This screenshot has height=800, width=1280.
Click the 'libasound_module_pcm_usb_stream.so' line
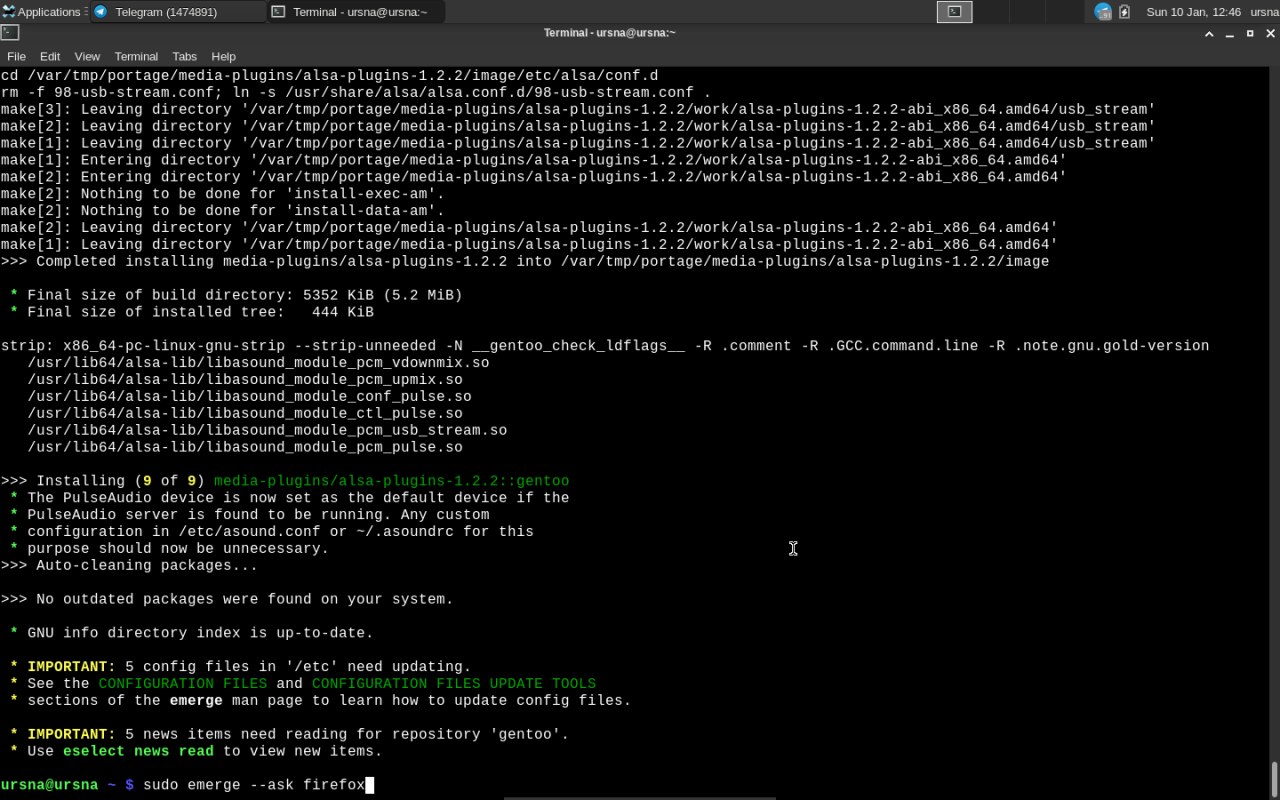[267, 430]
